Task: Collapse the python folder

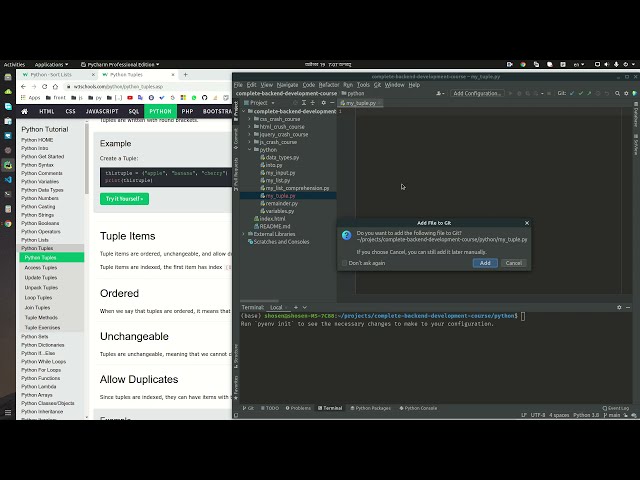Action: coord(249,150)
